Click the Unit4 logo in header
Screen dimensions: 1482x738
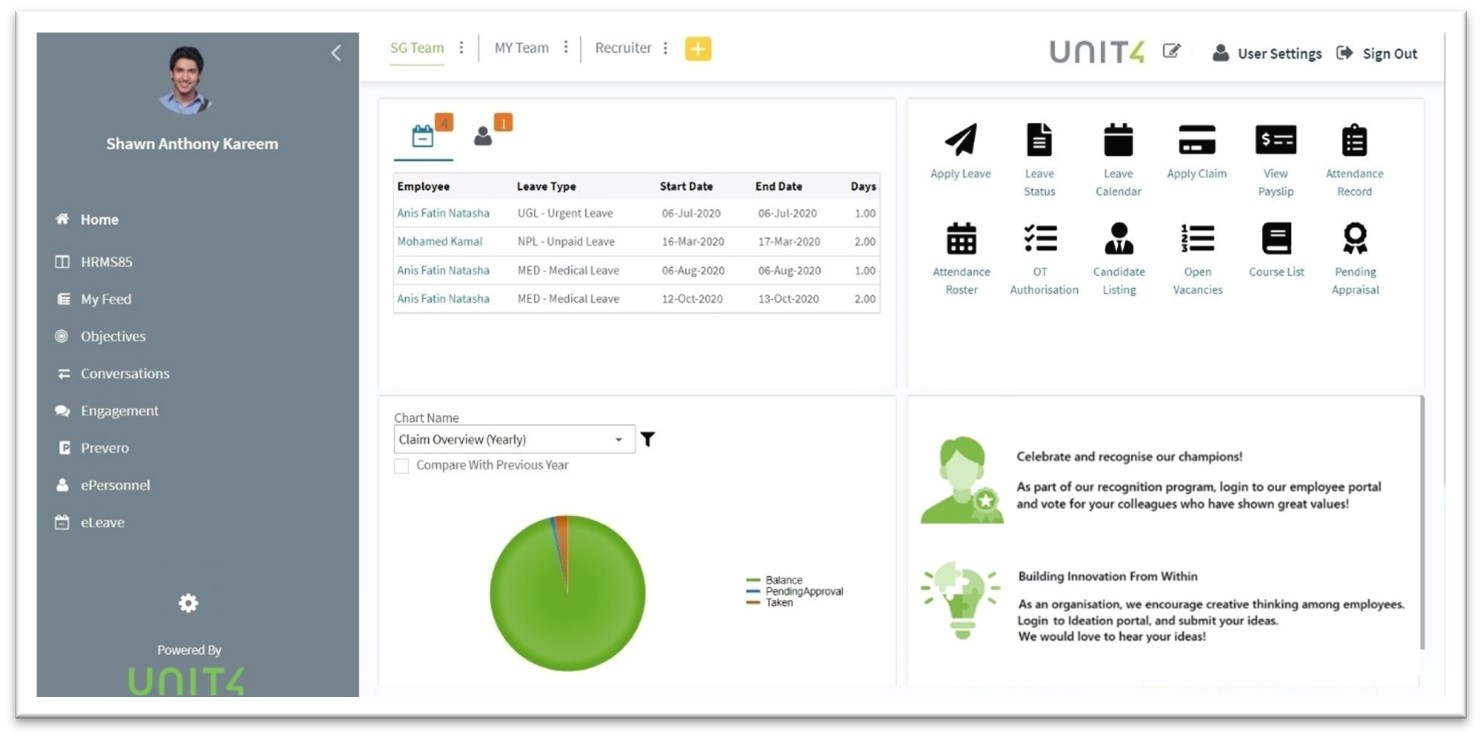tap(1097, 52)
